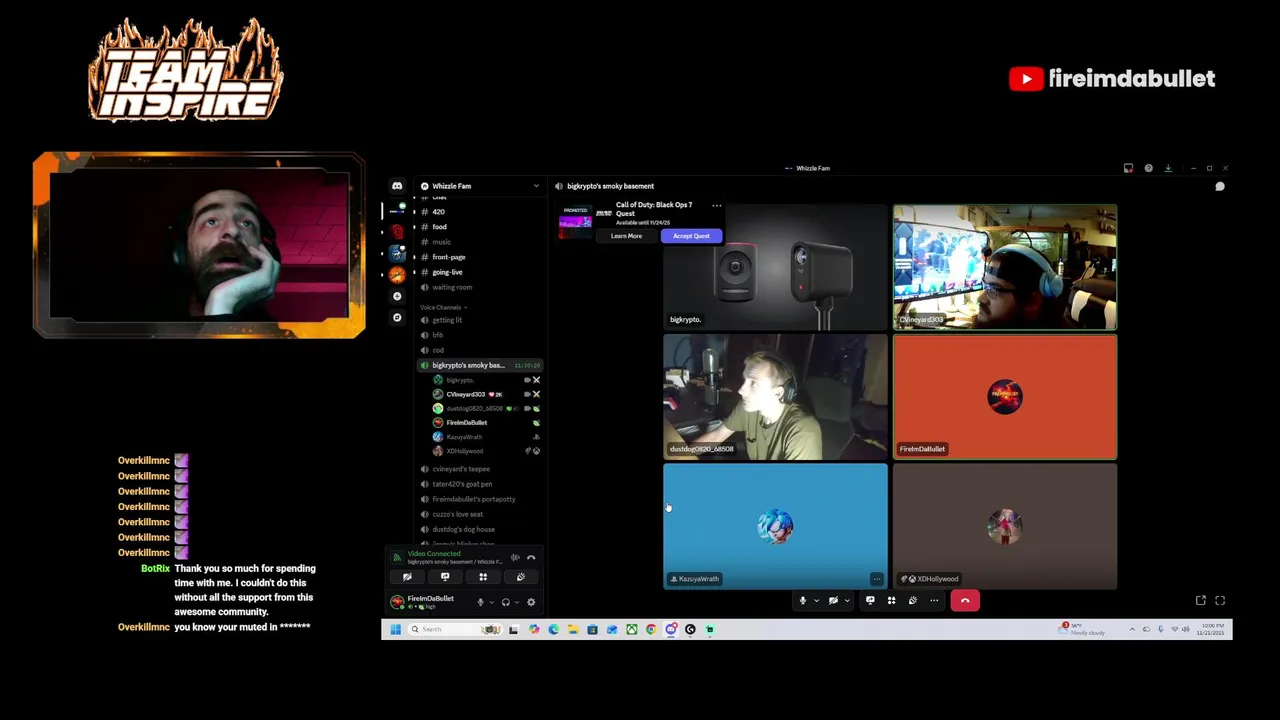Open soundboard icon in voice panel
This screenshot has width=1280, height=720.
521,577
